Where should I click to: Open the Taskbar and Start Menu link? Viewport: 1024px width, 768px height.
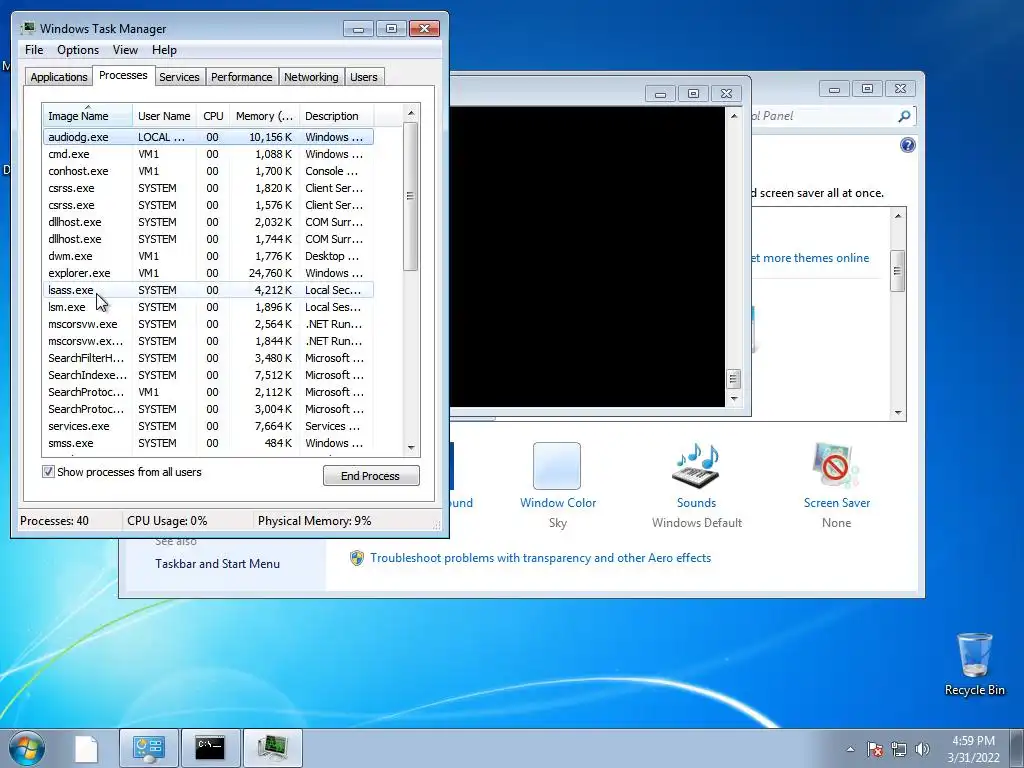pos(217,564)
